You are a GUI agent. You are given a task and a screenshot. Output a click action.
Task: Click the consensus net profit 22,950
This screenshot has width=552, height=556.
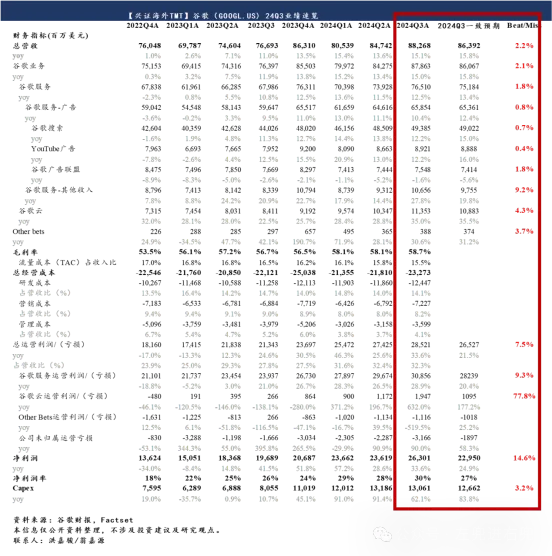pyautogui.click(x=469, y=458)
